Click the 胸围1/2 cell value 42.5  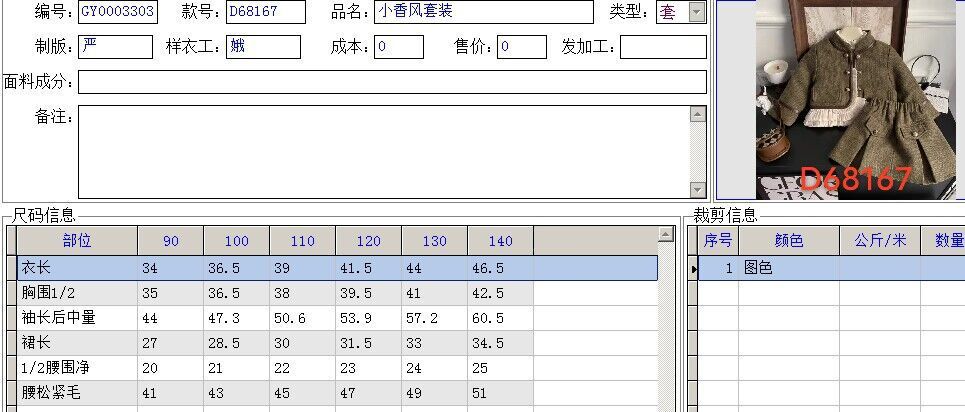[x=500, y=293]
